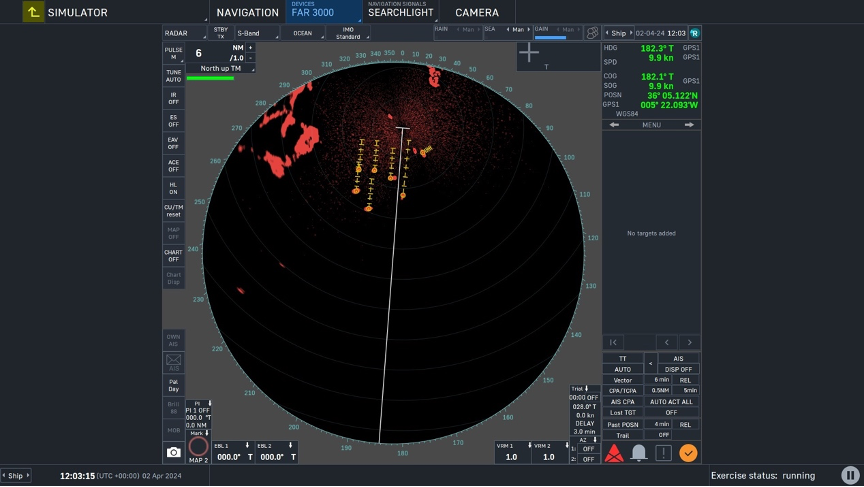Click the yellow simulator back arrow icon
This screenshot has height=487, width=864.
click(33, 12)
